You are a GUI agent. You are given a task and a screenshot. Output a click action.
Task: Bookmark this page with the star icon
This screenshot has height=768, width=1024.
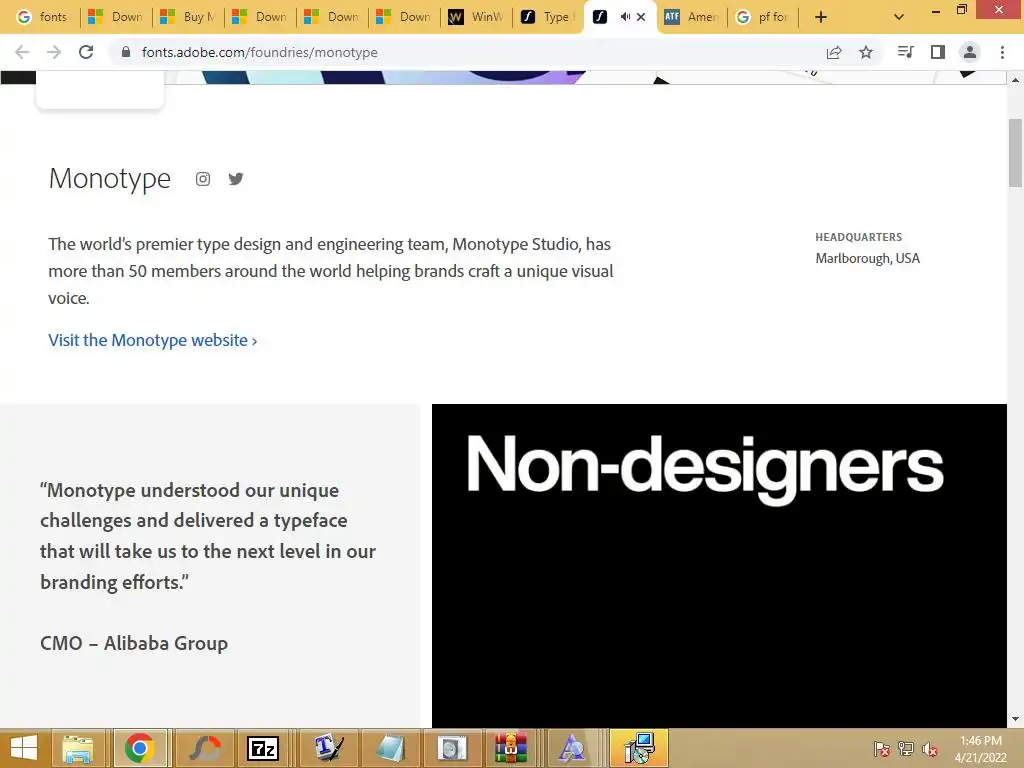(866, 52)
